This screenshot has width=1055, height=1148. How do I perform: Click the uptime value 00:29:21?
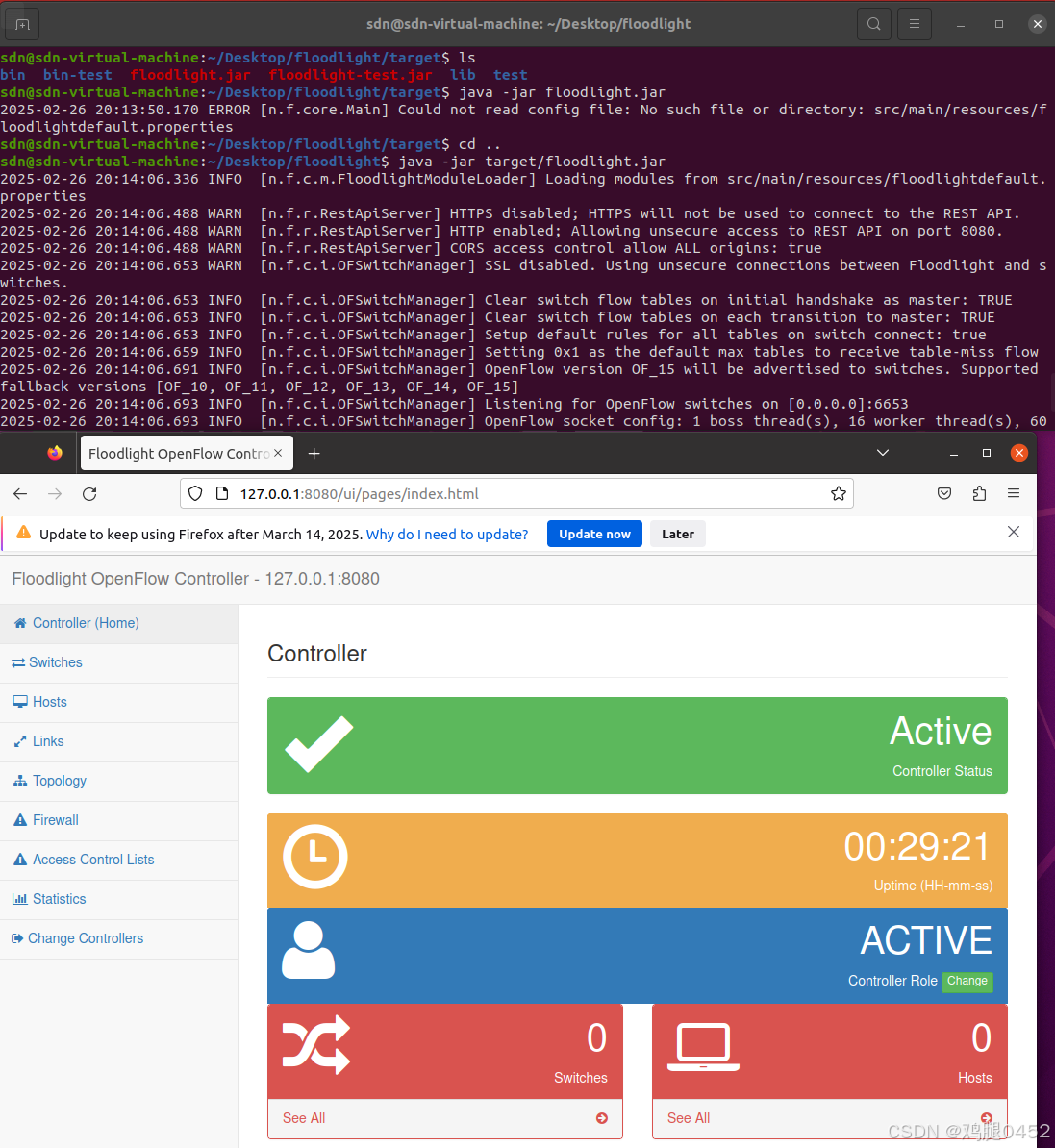coord(917,847)
